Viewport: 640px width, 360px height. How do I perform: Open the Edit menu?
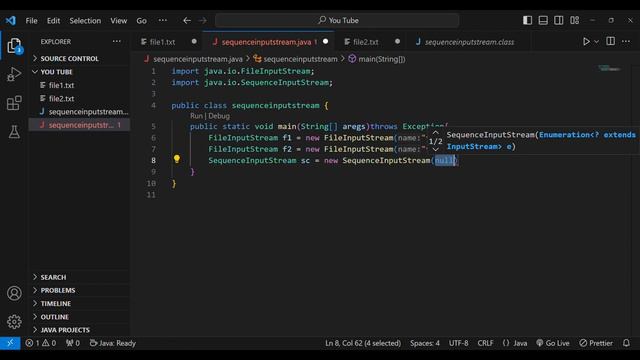tap(53, 20)
